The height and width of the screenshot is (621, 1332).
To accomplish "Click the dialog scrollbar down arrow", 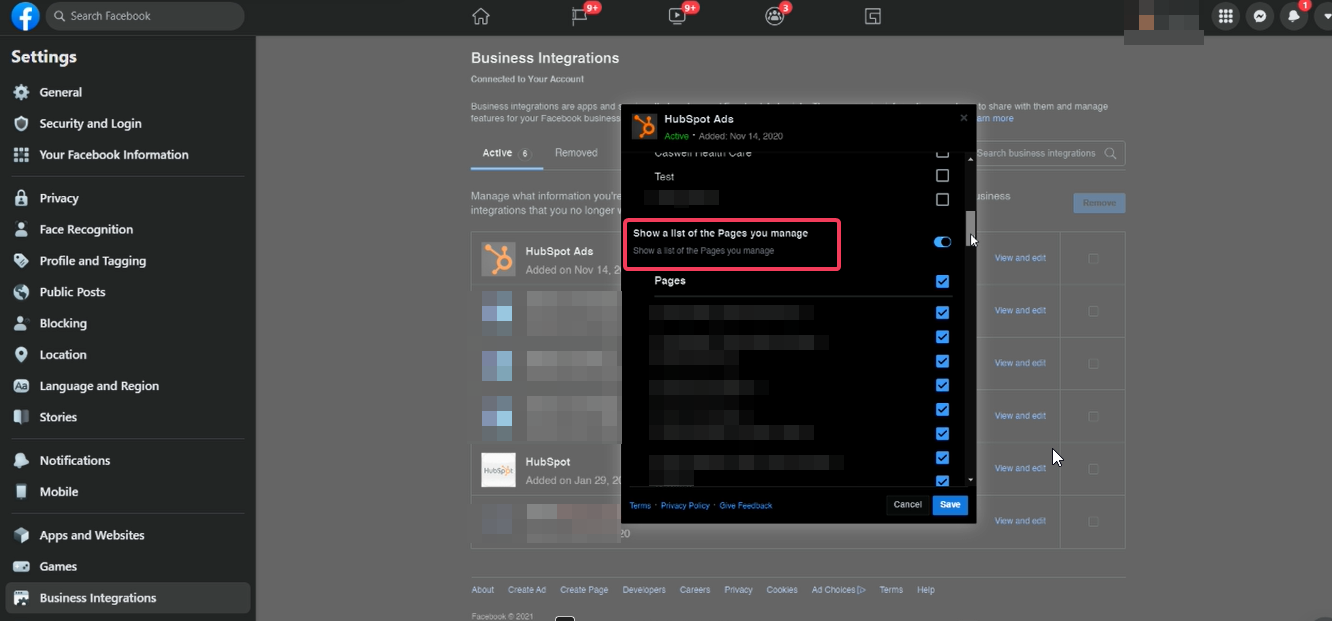I will [970, 480].
